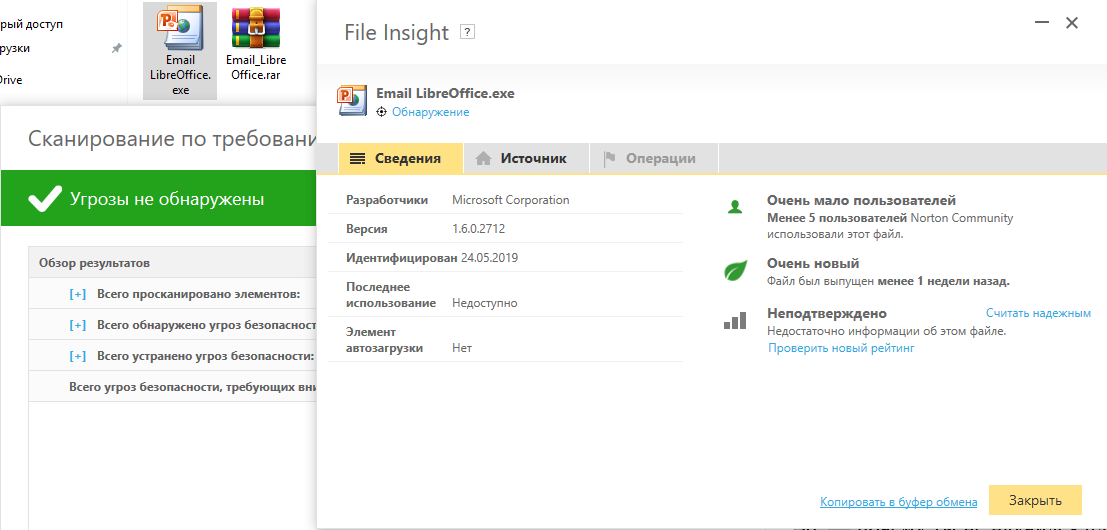The width and height of the screenshot is (1107, 530).
Task: Click the date 24.05.2019
Action: [x=490, y=258]
